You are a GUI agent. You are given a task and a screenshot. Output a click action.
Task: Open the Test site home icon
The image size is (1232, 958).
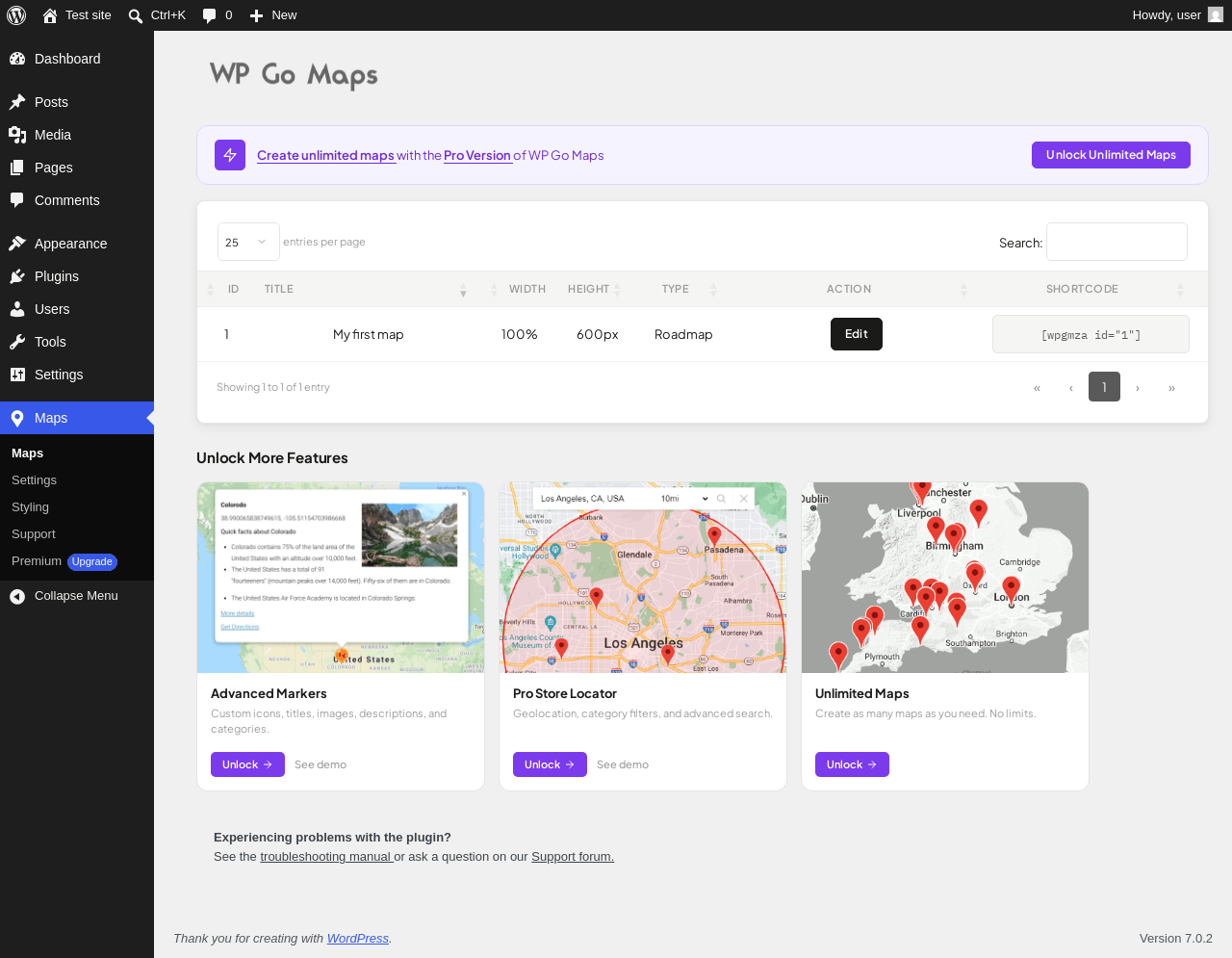pyautogui.click(x=50, y=15)
